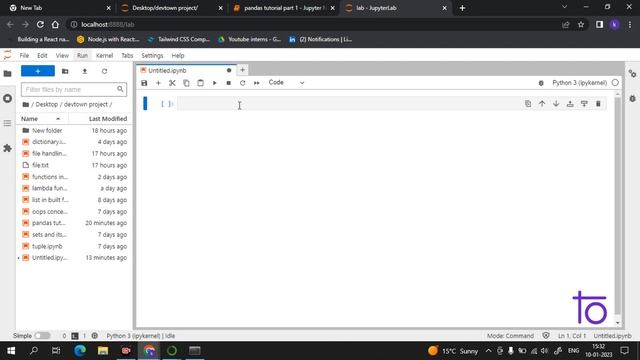Insert a cell below using the plus icon
This screenshot has height=360, width=640.
pos(158,83)
